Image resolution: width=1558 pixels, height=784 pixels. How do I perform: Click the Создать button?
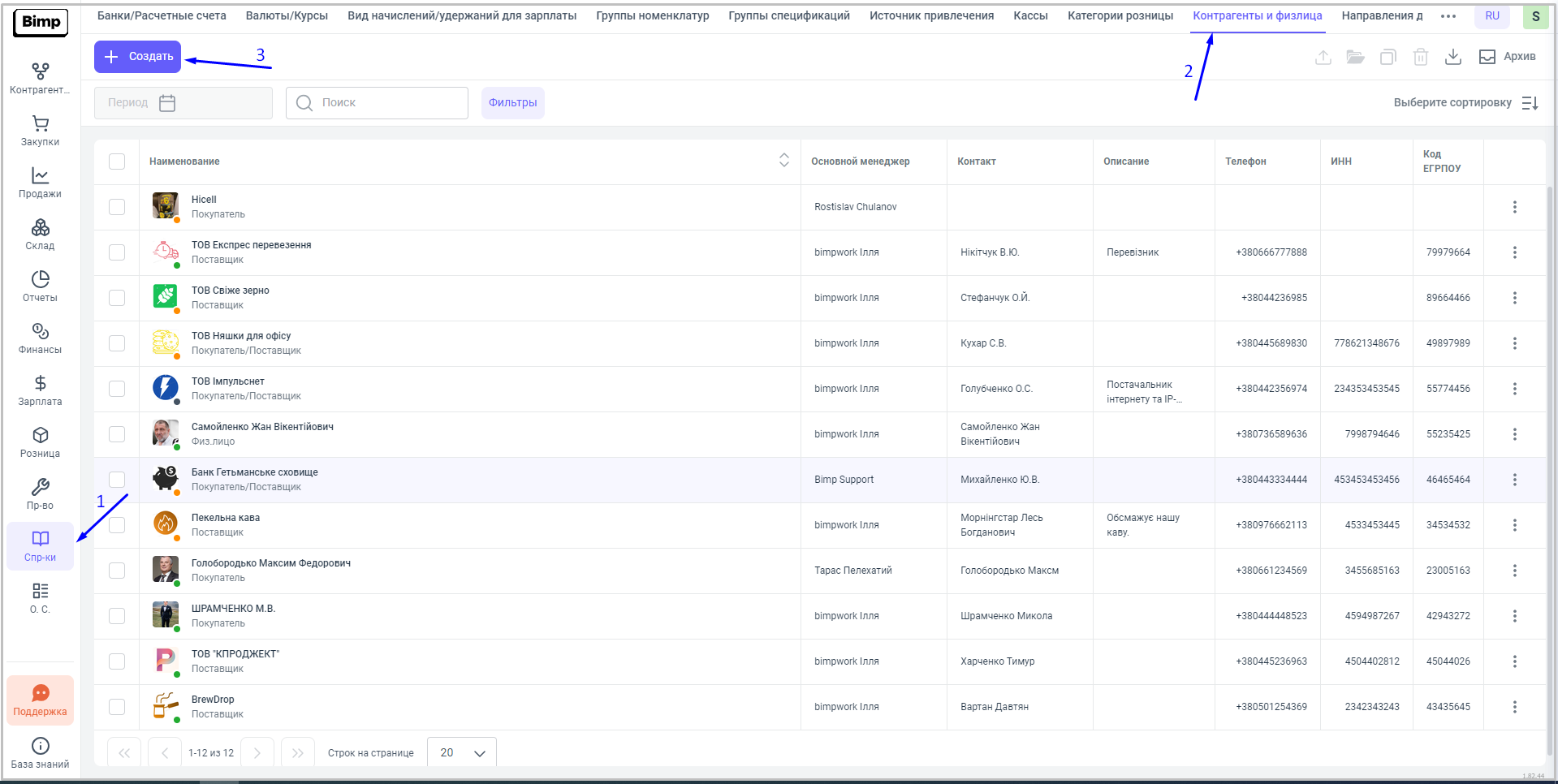[x=138, y=57]
